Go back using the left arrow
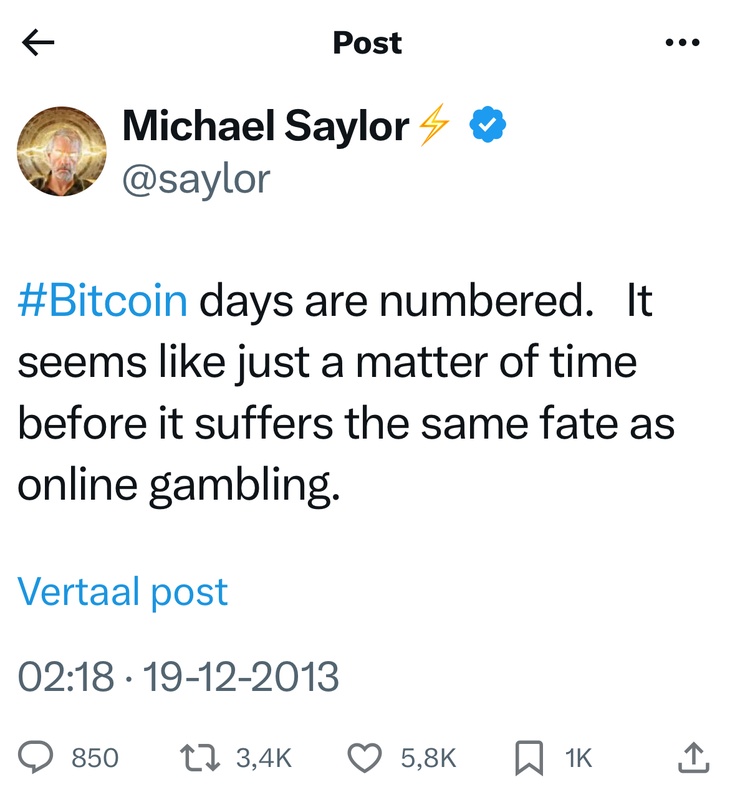Viewport: 735px width, 800px height. (x=38, y=43)
